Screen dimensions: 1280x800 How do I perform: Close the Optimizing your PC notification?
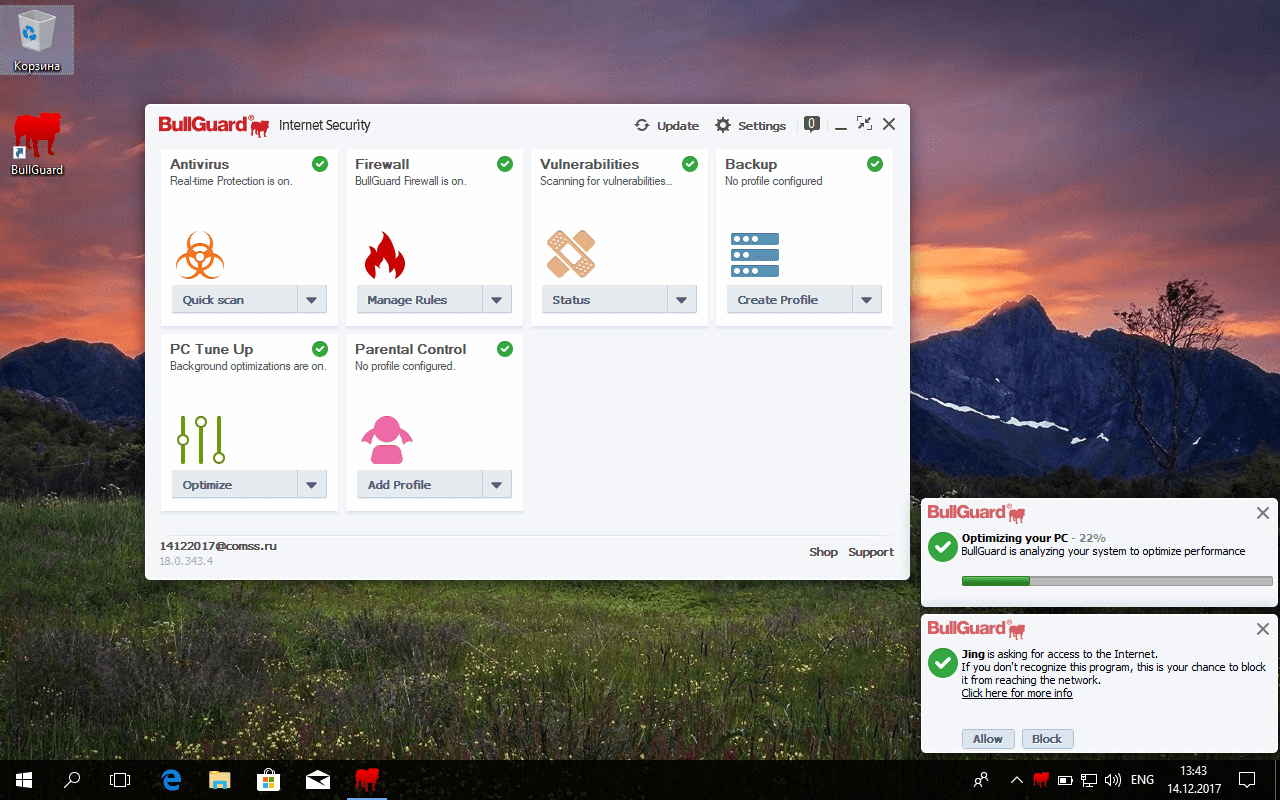point(1263,513)
